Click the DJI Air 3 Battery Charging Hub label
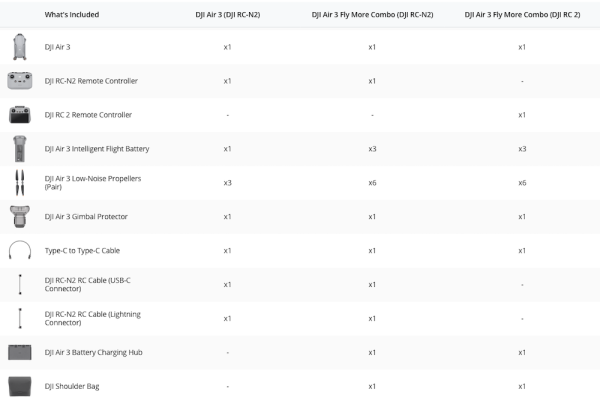The image size is (600, 404). [91, 352]
